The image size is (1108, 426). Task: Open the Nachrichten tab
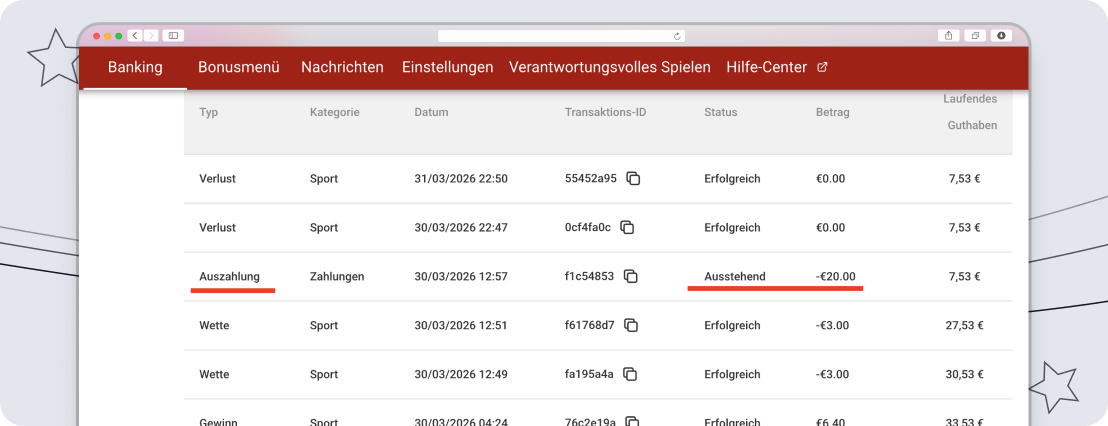point(342,67)
